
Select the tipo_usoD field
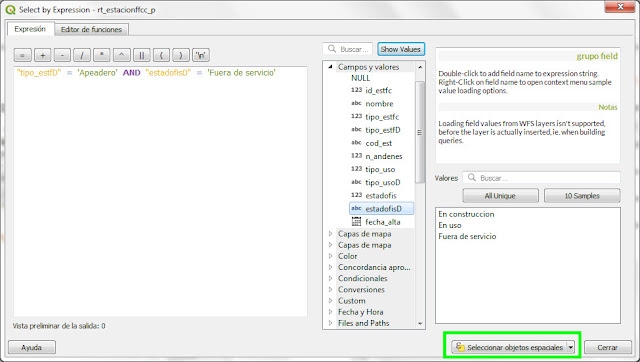[382, 182]
